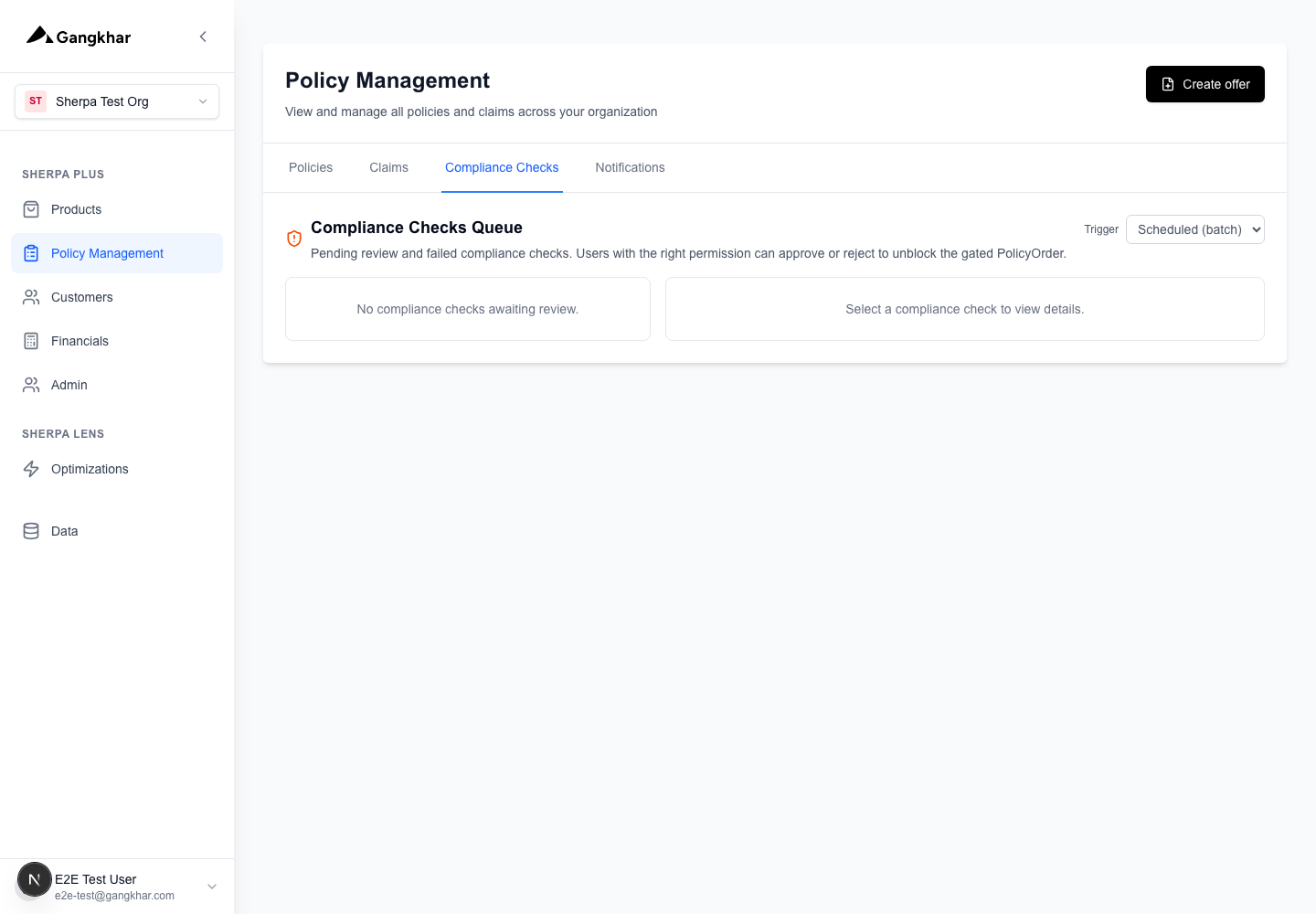Expand the E2E Test User menu chevron
This screenshot has width=1316, height=914.
[x=212, y=887]
